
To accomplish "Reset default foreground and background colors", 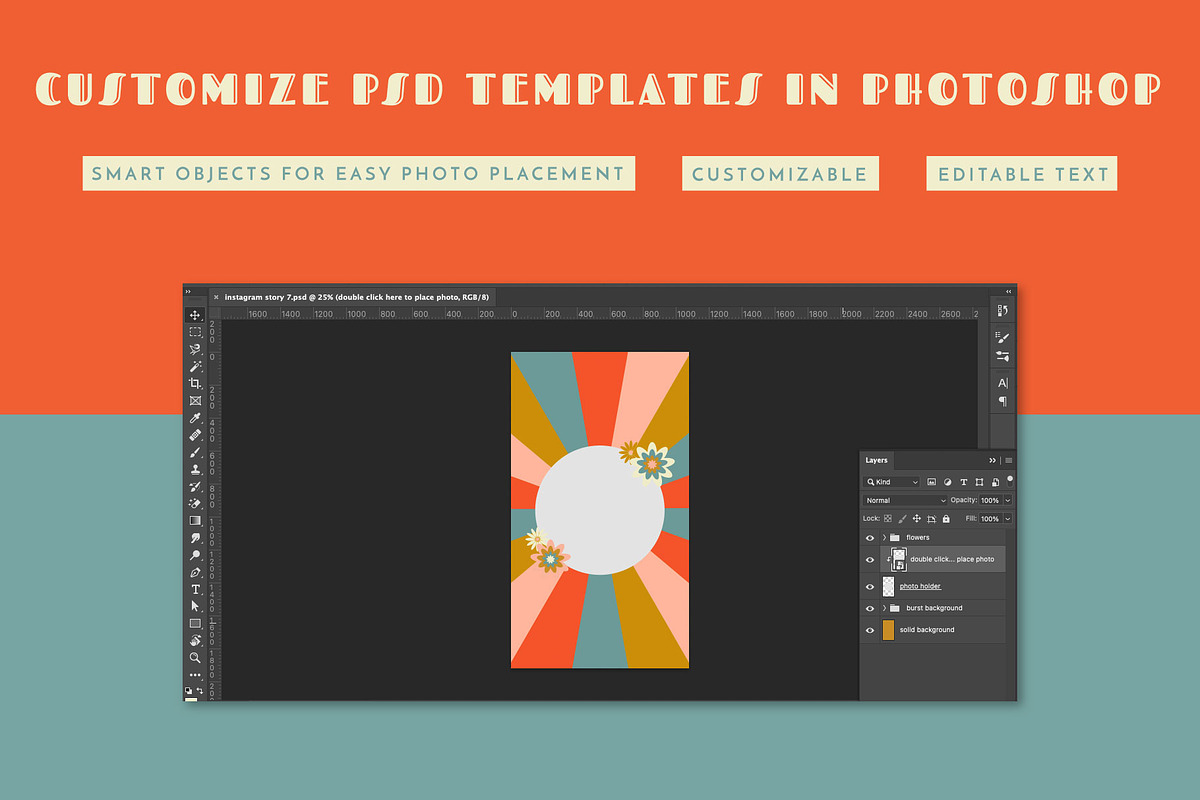I will tap(189, 690).
